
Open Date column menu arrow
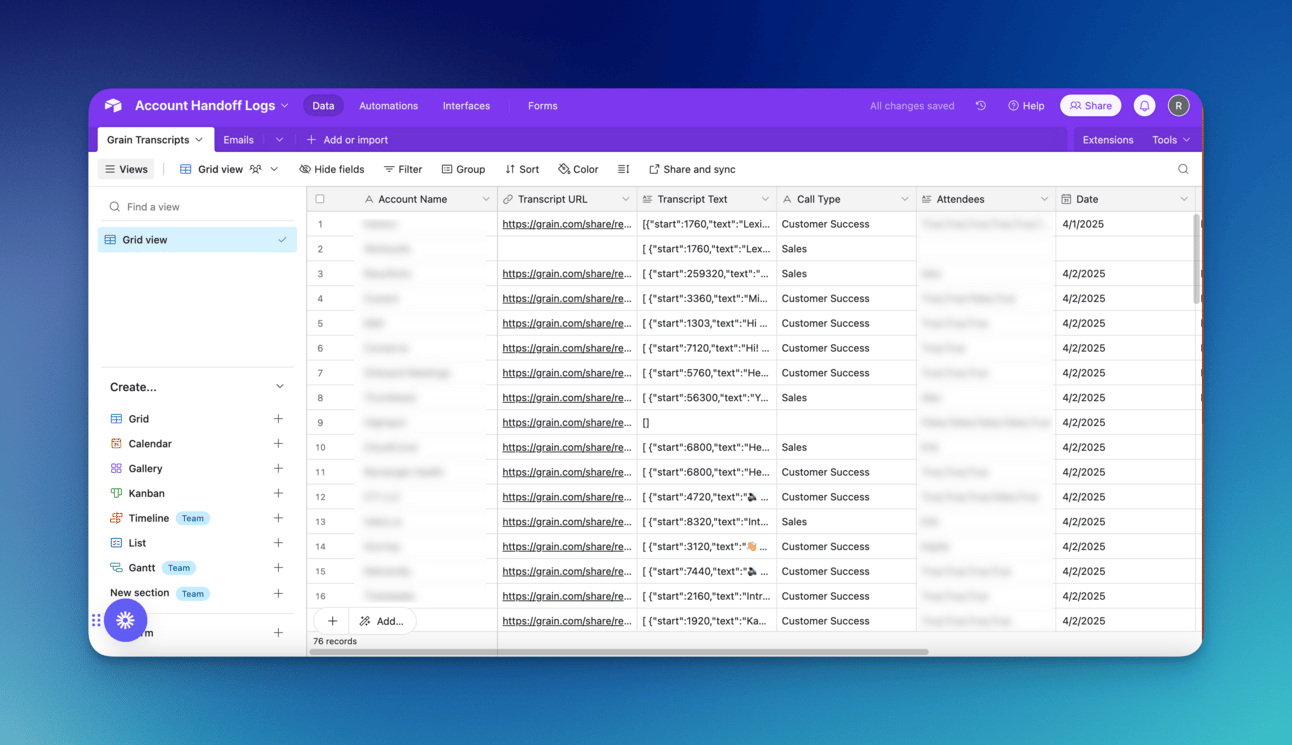[1184, 199]
